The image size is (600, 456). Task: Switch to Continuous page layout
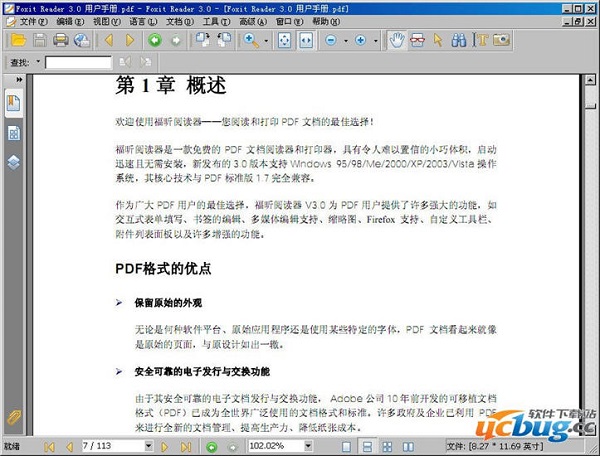(x=367, y=446)
